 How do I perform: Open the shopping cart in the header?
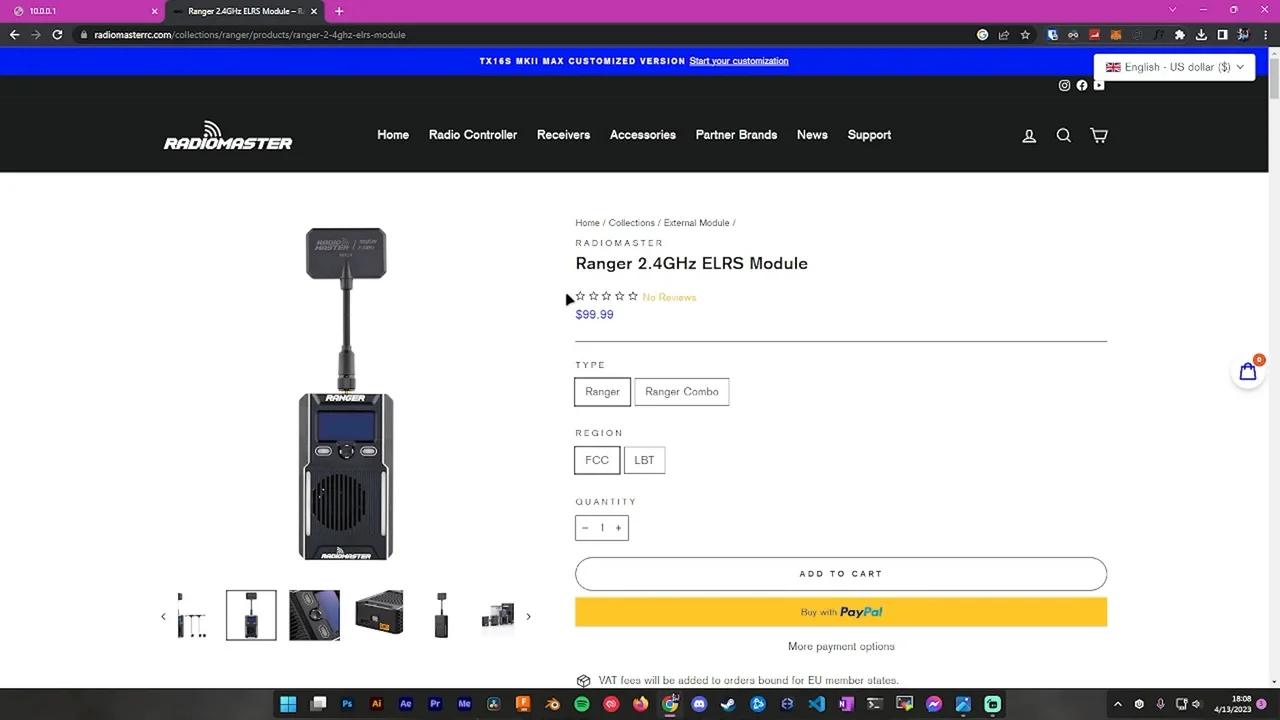click(1098, 135)
